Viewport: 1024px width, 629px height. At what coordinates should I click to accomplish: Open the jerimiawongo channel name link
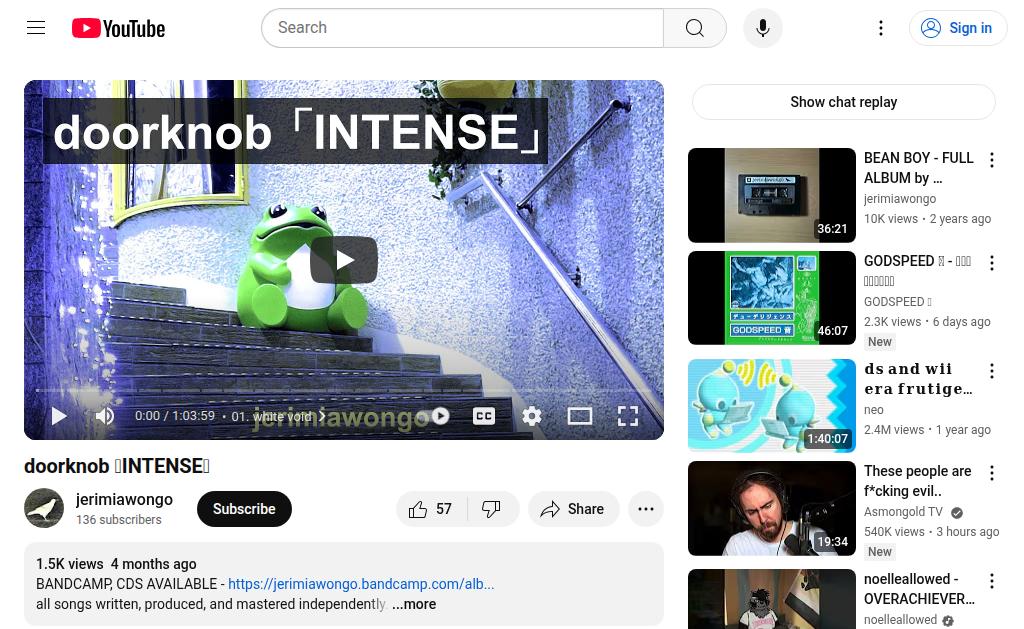pyautogui.click(x=124, y=500)
